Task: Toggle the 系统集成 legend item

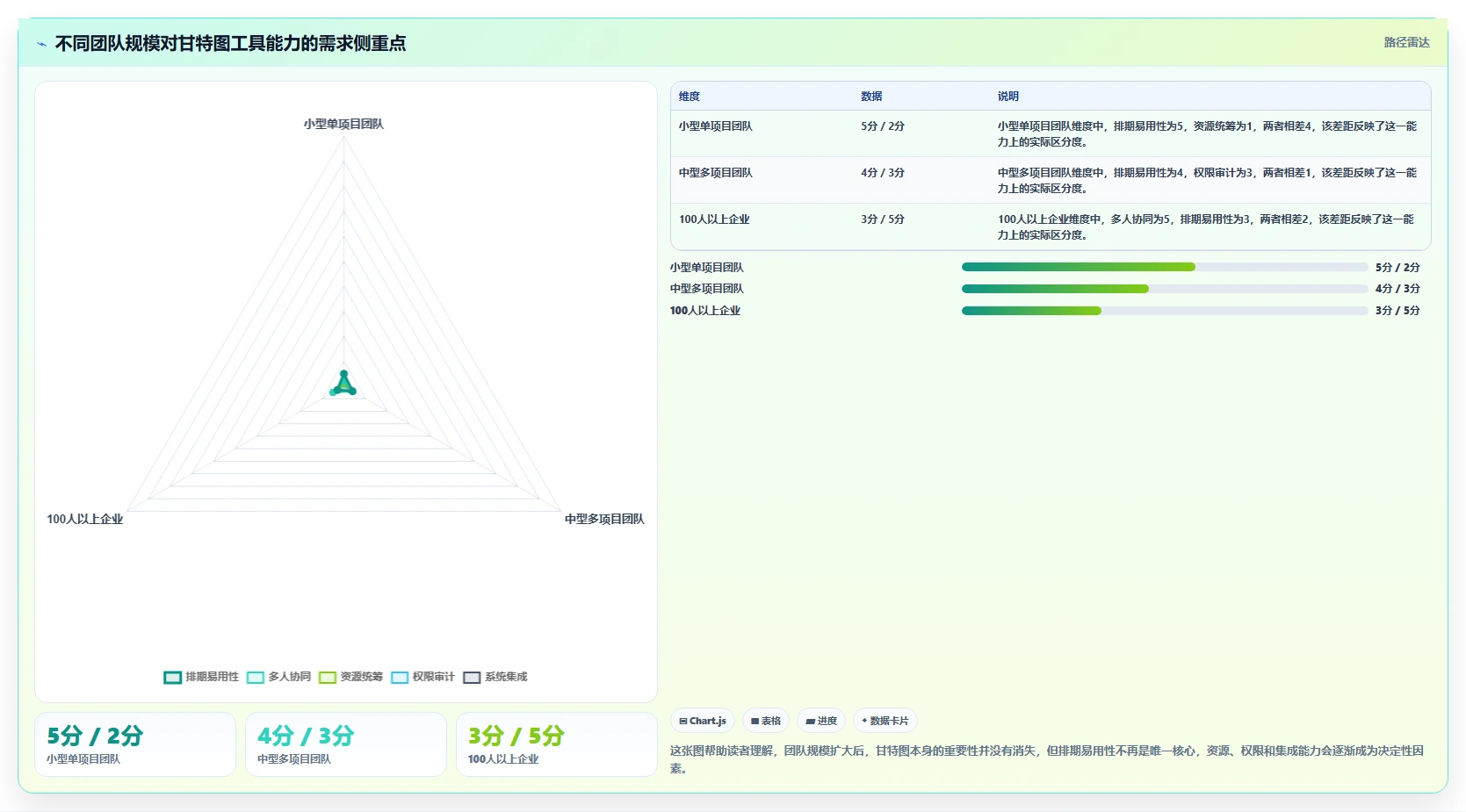Action: point(495,677)
